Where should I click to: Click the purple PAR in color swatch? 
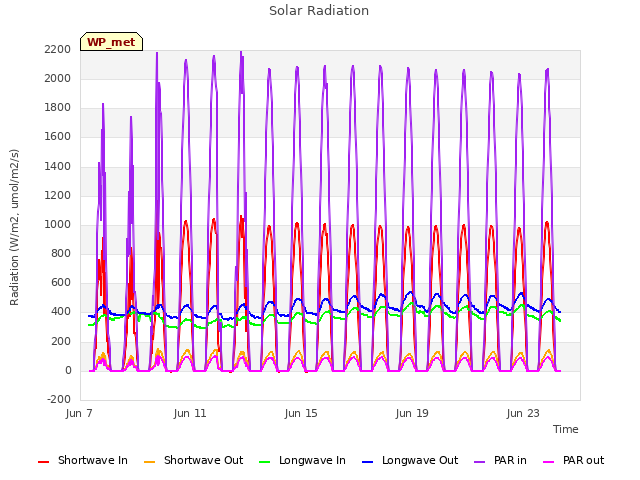(480, 462)
